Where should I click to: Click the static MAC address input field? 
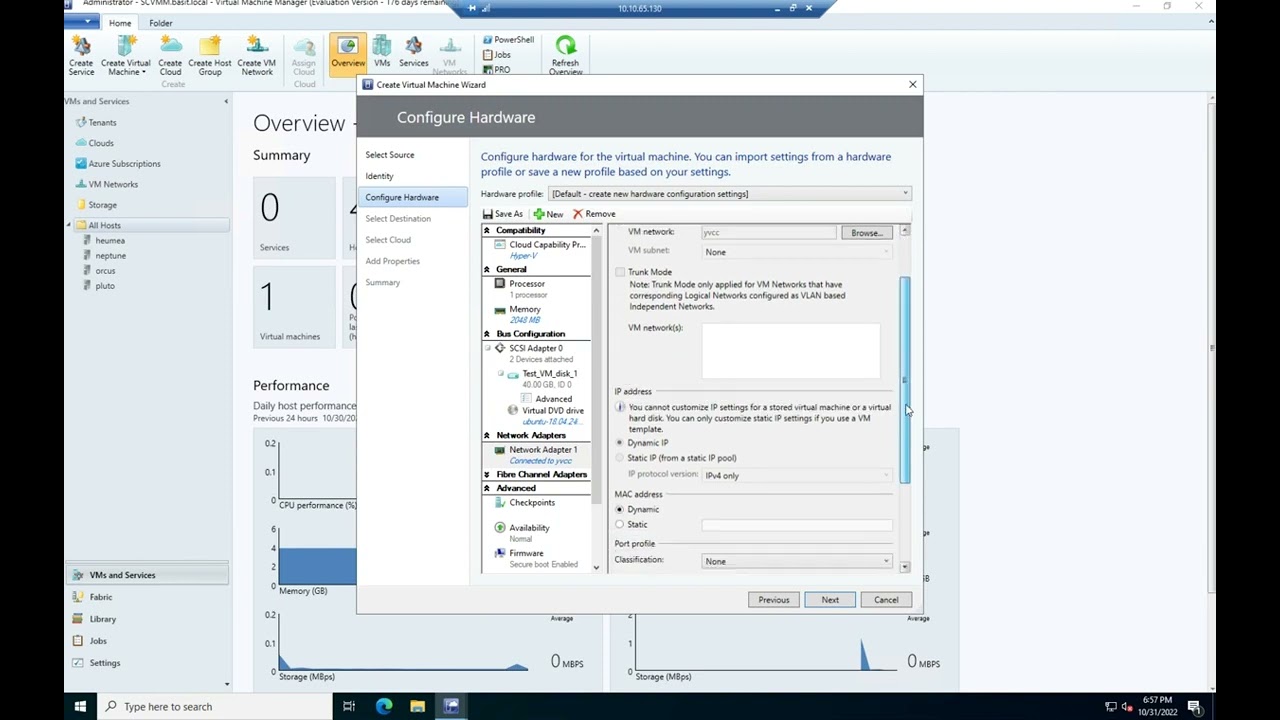(796, 525)
